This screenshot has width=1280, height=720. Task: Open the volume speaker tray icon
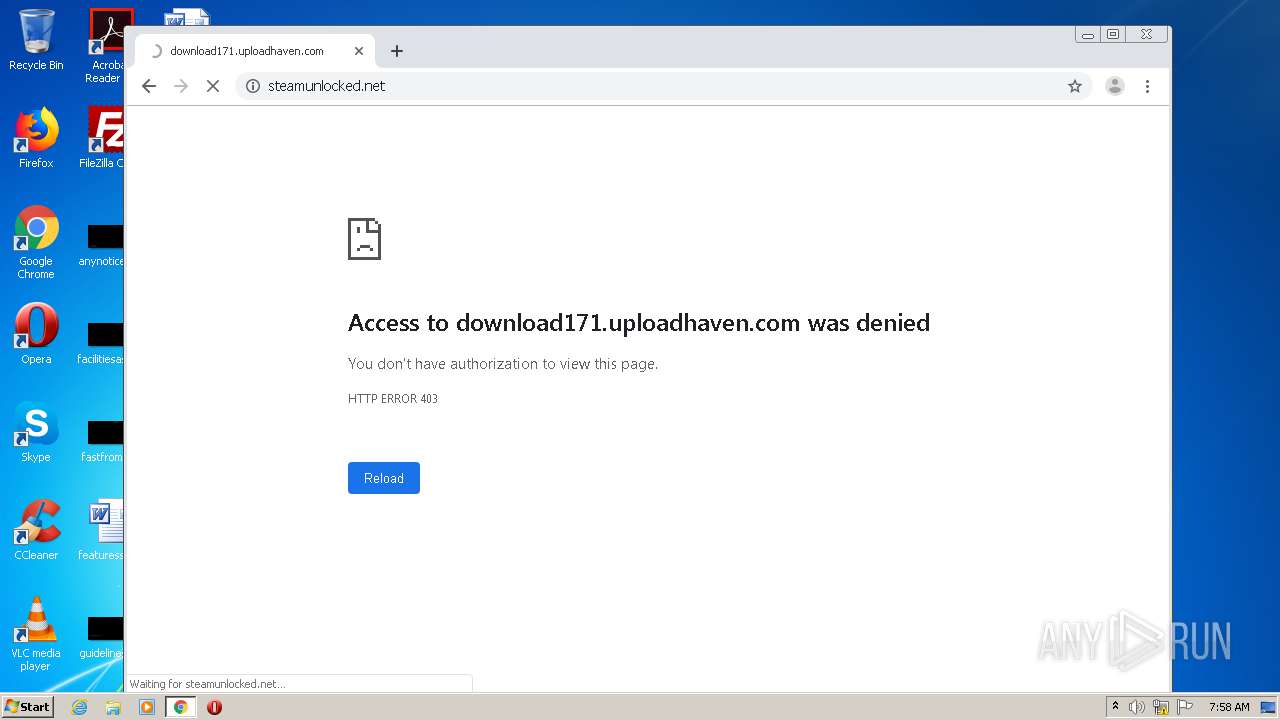point(1137,707)
